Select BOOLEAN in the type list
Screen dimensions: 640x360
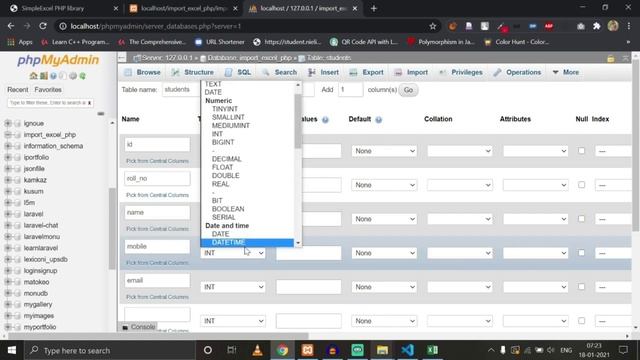point(228,209)
